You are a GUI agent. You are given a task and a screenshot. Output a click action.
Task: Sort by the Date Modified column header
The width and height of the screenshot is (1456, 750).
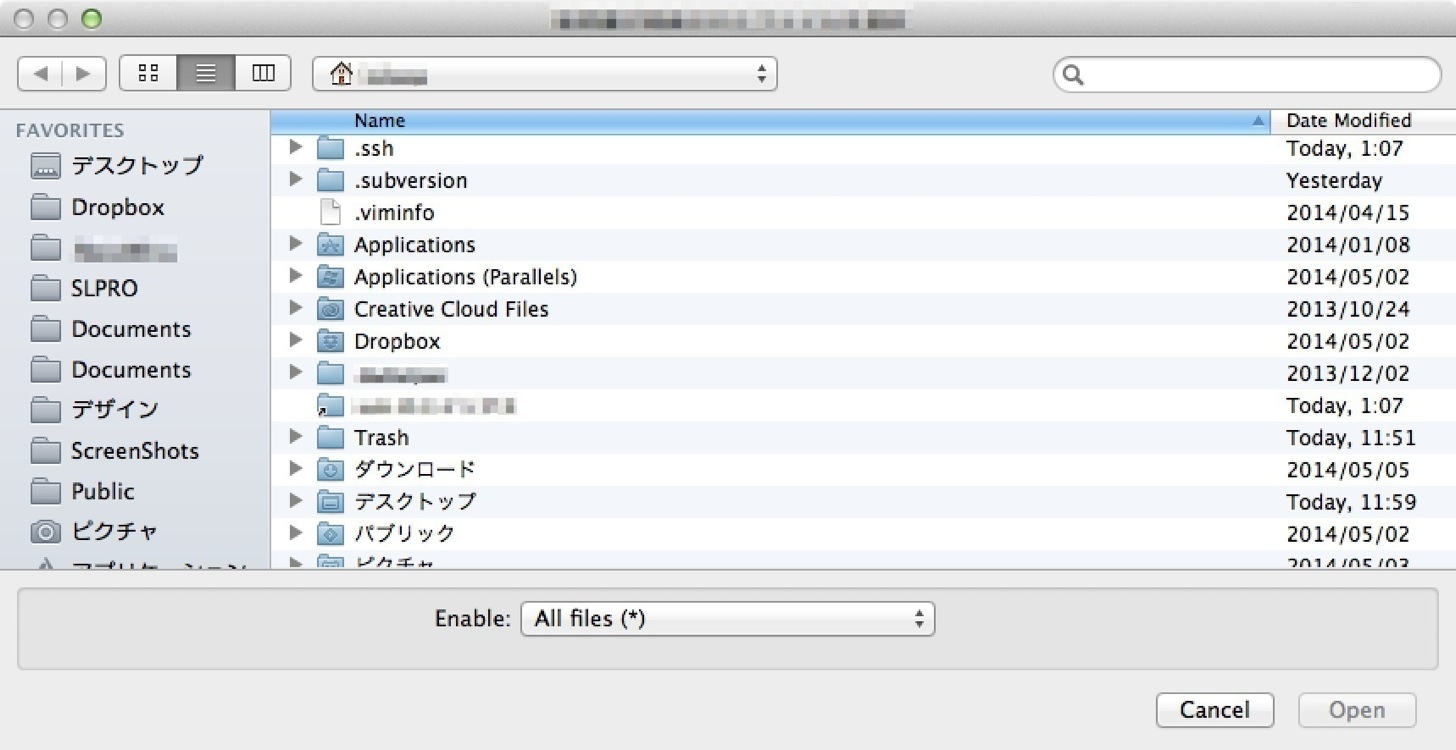[x=1363, y=121]
